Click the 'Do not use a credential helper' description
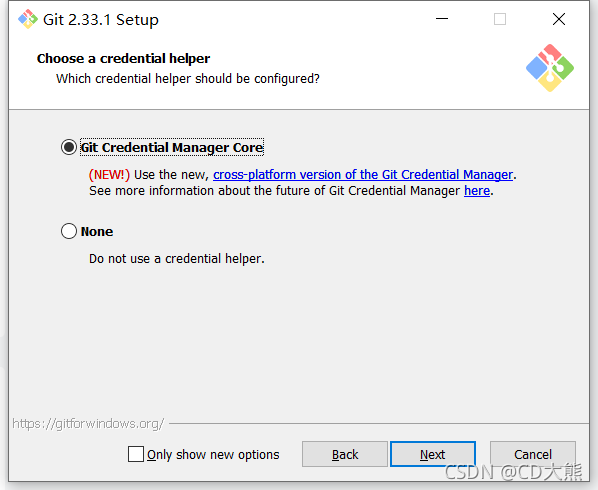 tap(177, 259)
